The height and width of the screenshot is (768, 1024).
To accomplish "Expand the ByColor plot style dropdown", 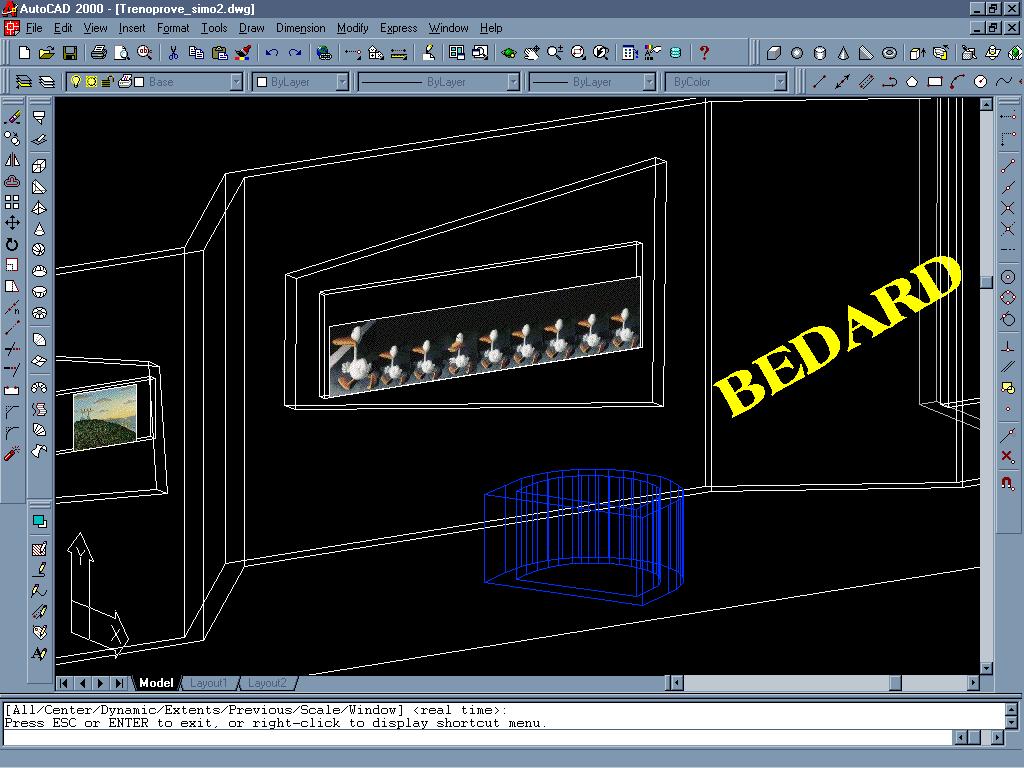I will pyautogui.click(x=780, y=82).
